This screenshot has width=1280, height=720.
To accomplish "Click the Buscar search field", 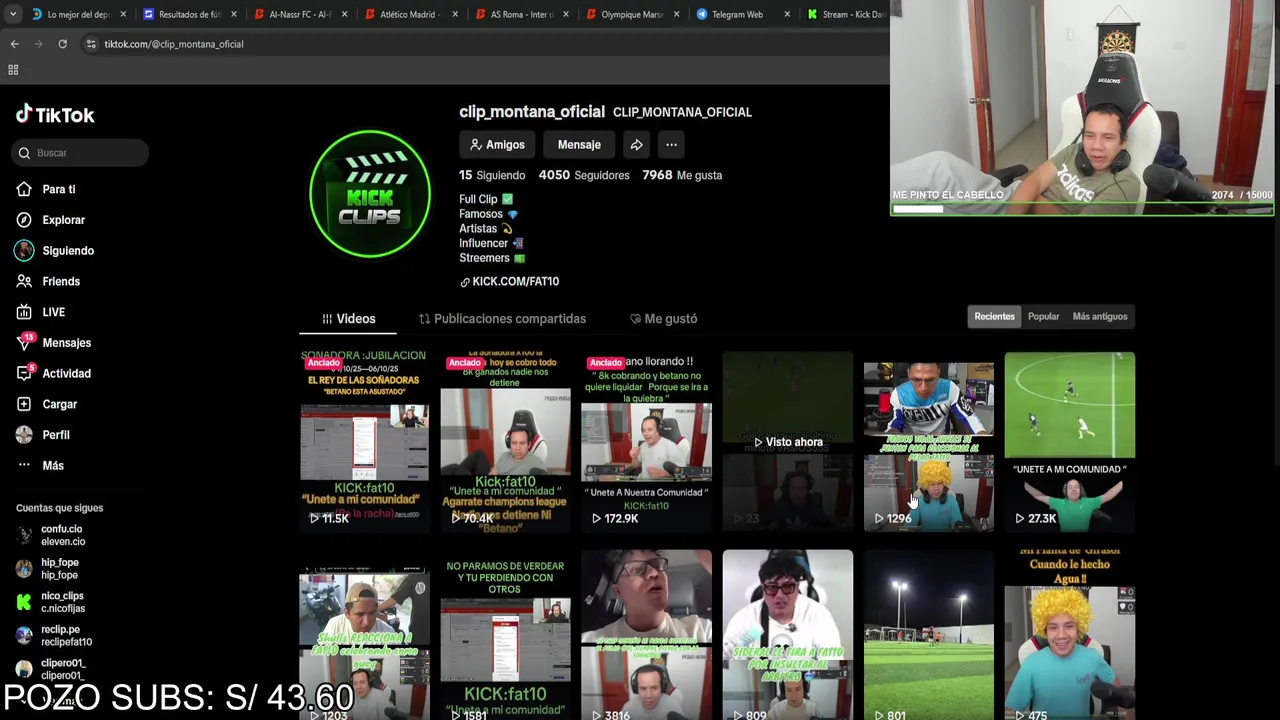I will [82, 153].
